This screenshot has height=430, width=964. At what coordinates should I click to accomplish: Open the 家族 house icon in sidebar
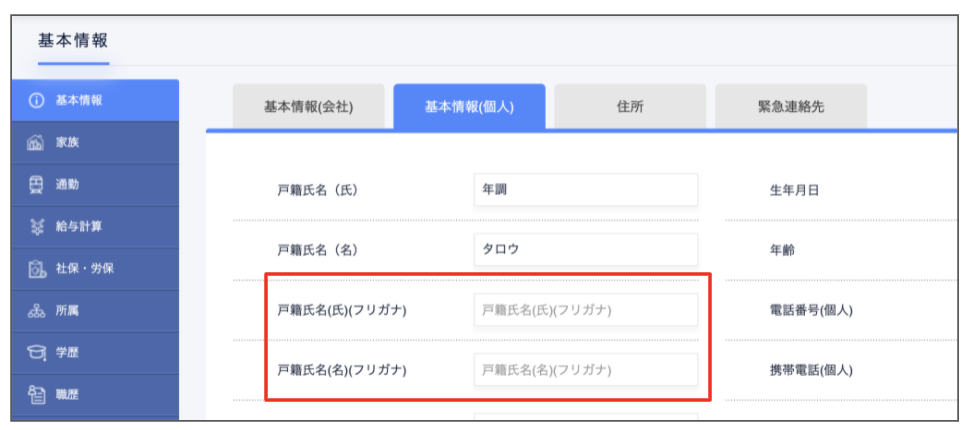37,143
